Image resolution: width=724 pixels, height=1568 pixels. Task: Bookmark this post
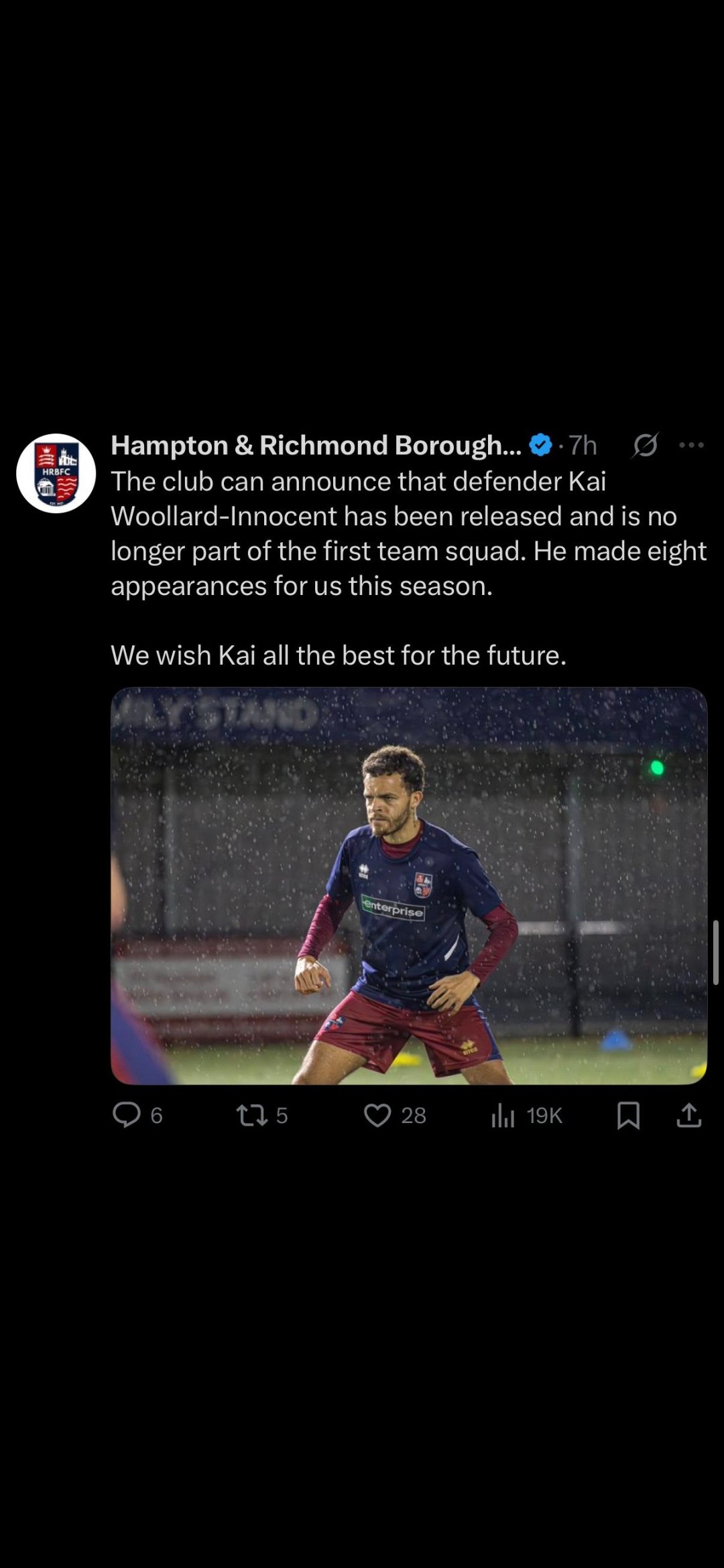[628, 1115]
